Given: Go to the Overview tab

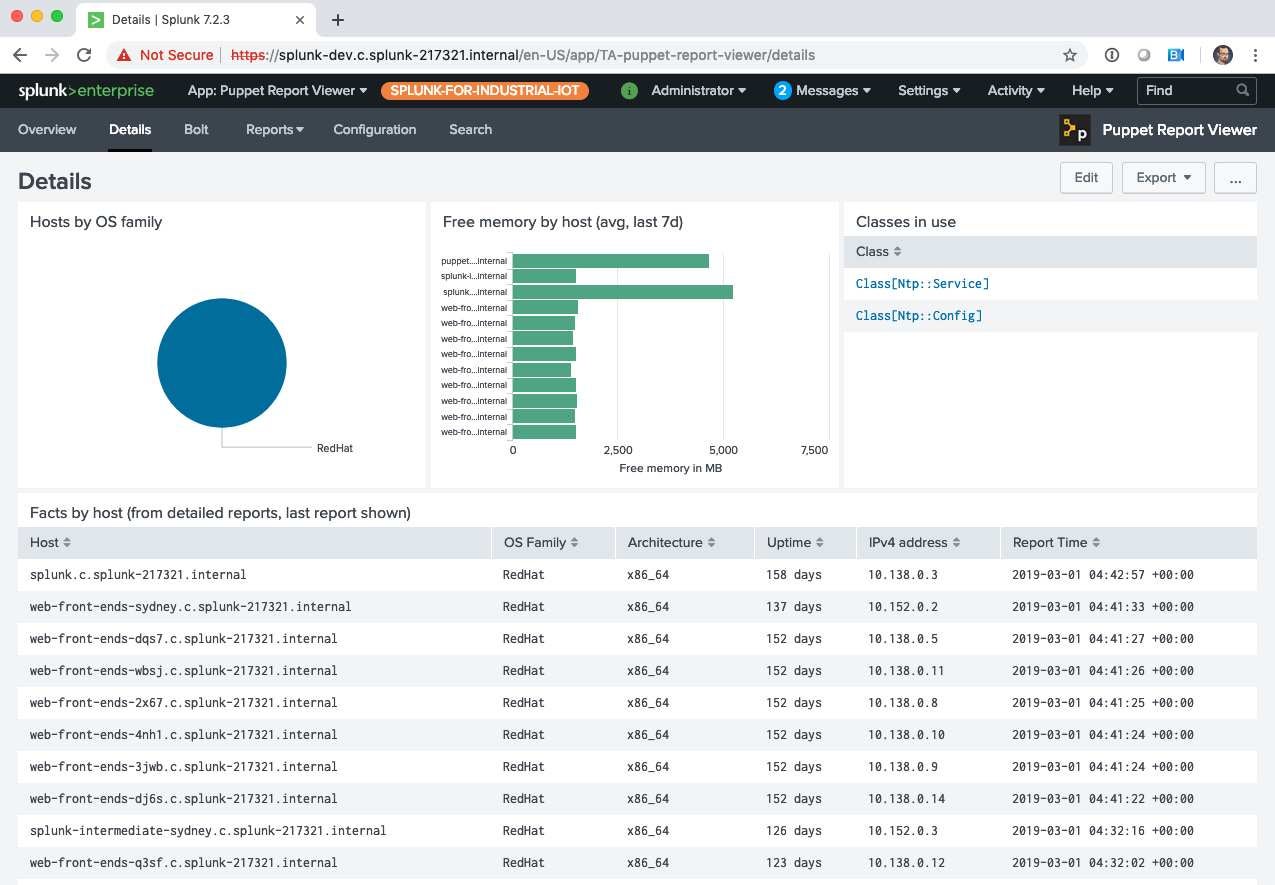Looking at the screenshot, I should [x=47, y=129].
